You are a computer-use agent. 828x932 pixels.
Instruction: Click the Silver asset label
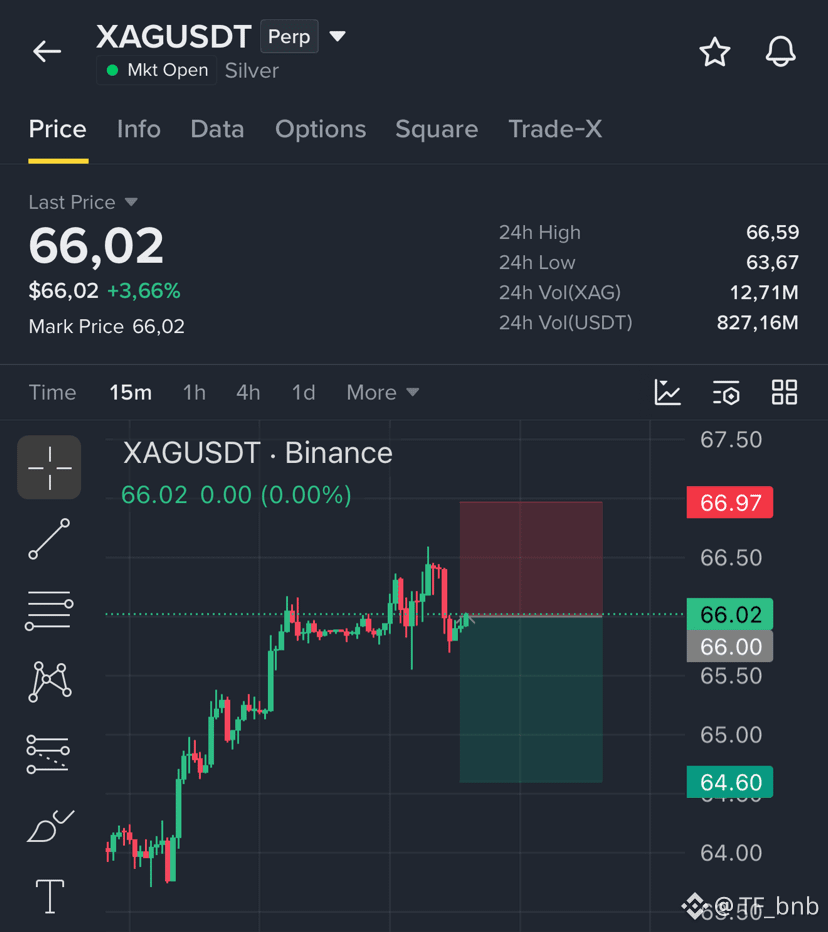click(x=251, y=71)
